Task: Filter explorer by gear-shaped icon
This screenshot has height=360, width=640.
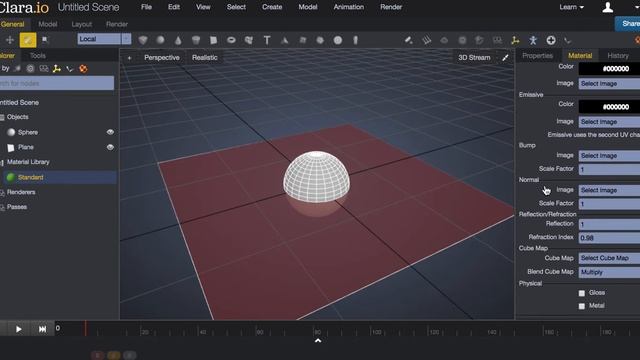Action: [x=30, y=69]
